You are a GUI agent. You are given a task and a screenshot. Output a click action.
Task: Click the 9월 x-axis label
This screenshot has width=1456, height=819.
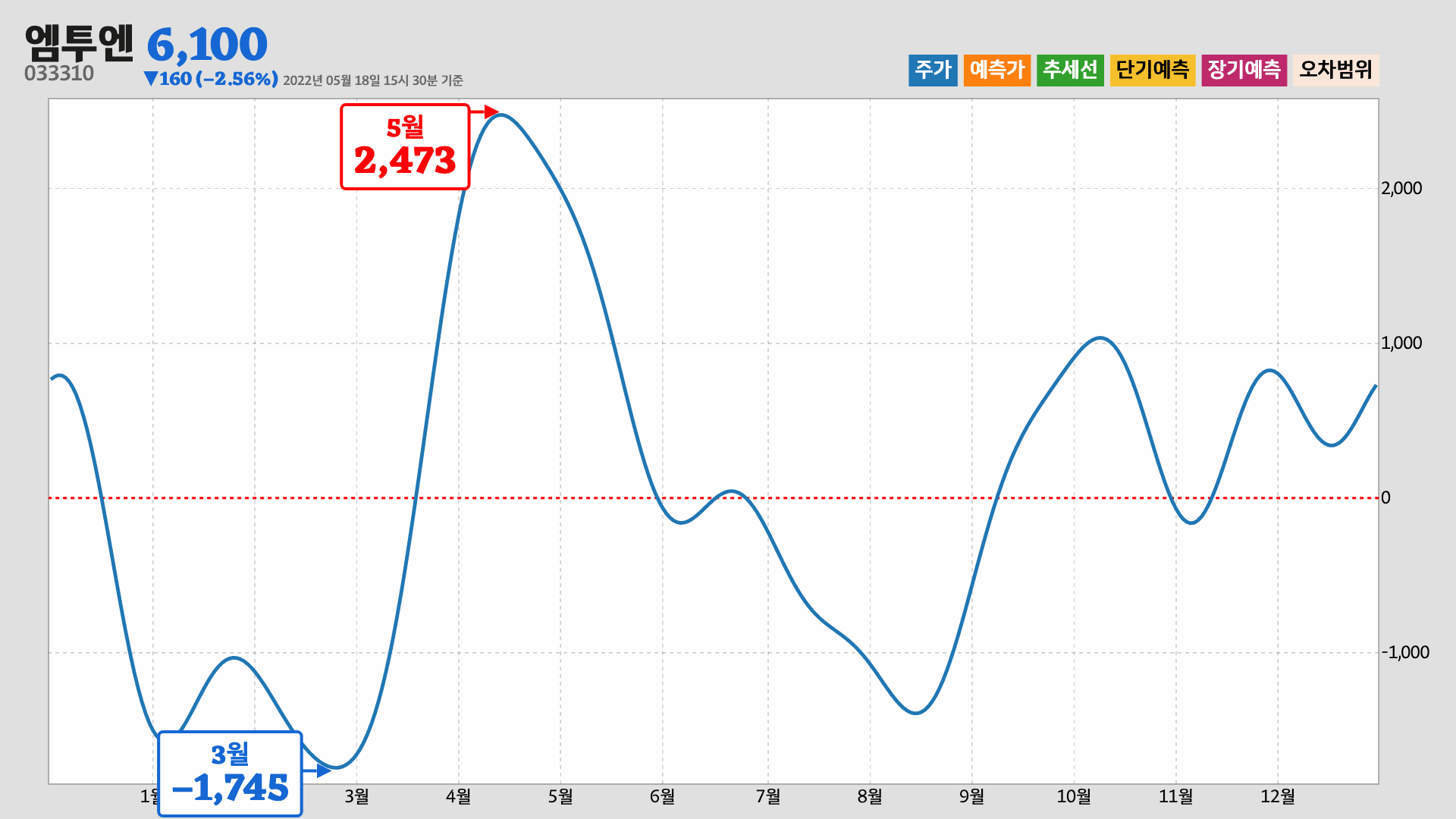click(971, 796)
